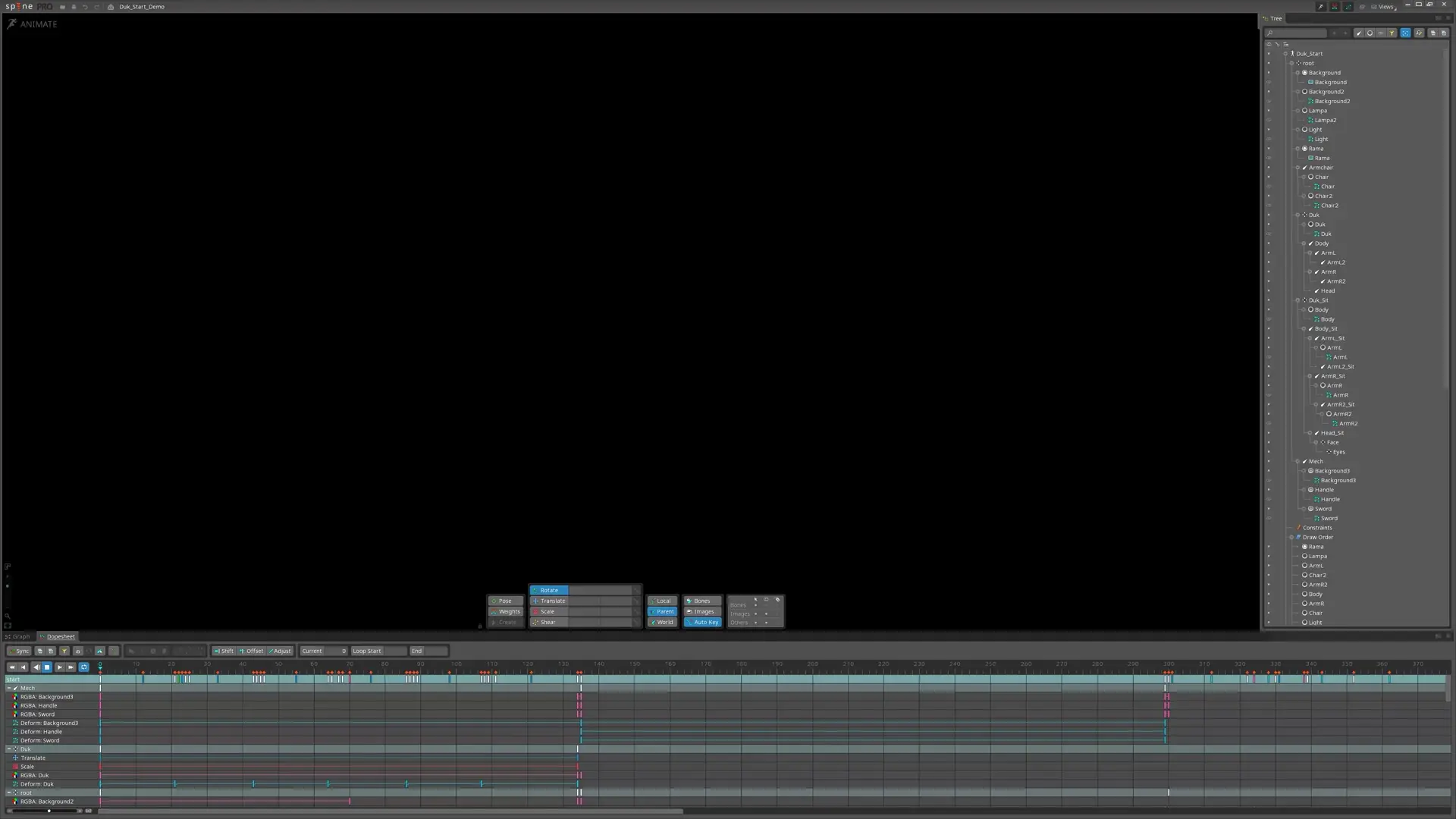This screenshot has height=819, width=1456.
Task: Collapse the root node in Tree
Action: [1291, 64]
